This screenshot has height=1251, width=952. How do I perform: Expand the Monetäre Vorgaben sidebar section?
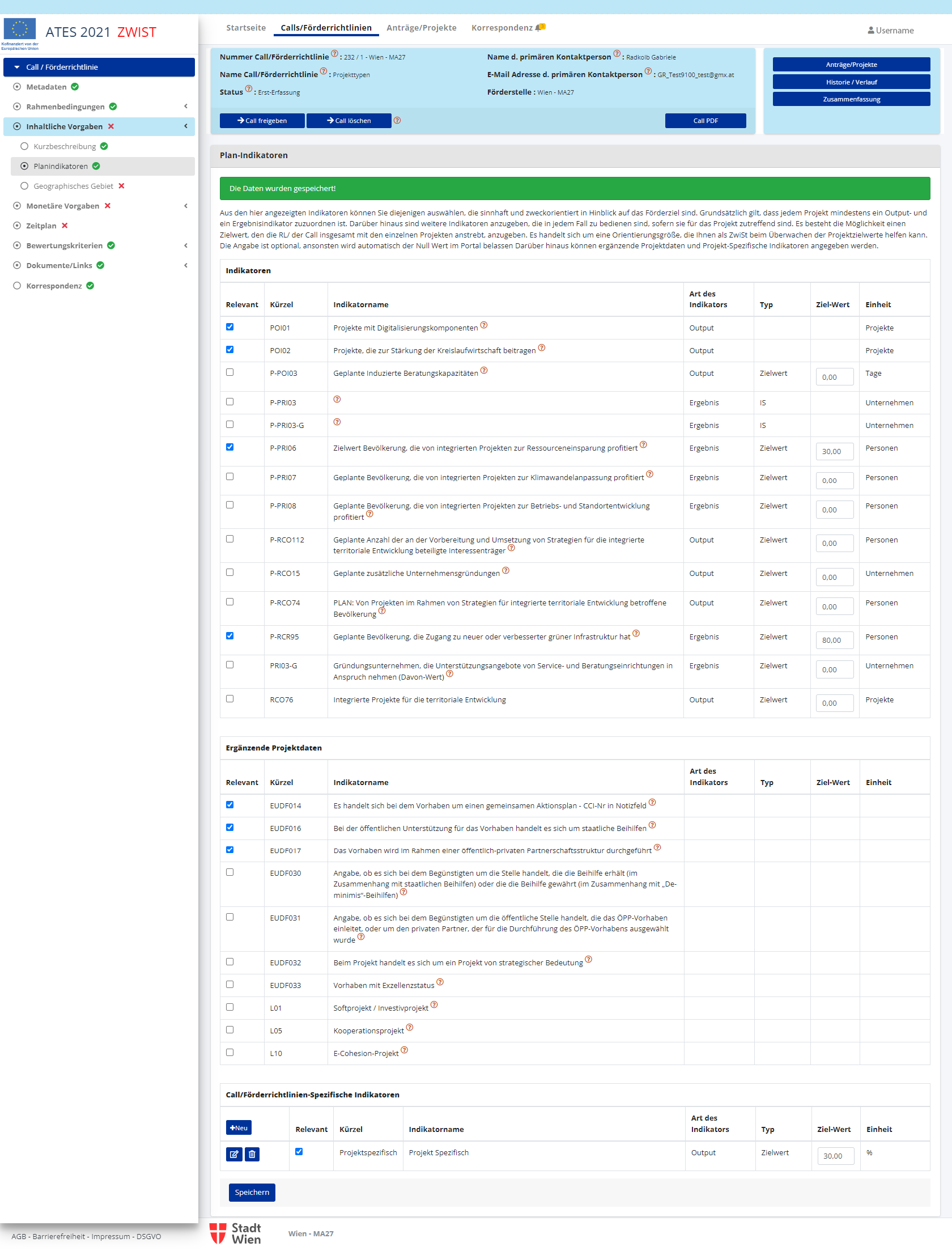coord(186,206)
